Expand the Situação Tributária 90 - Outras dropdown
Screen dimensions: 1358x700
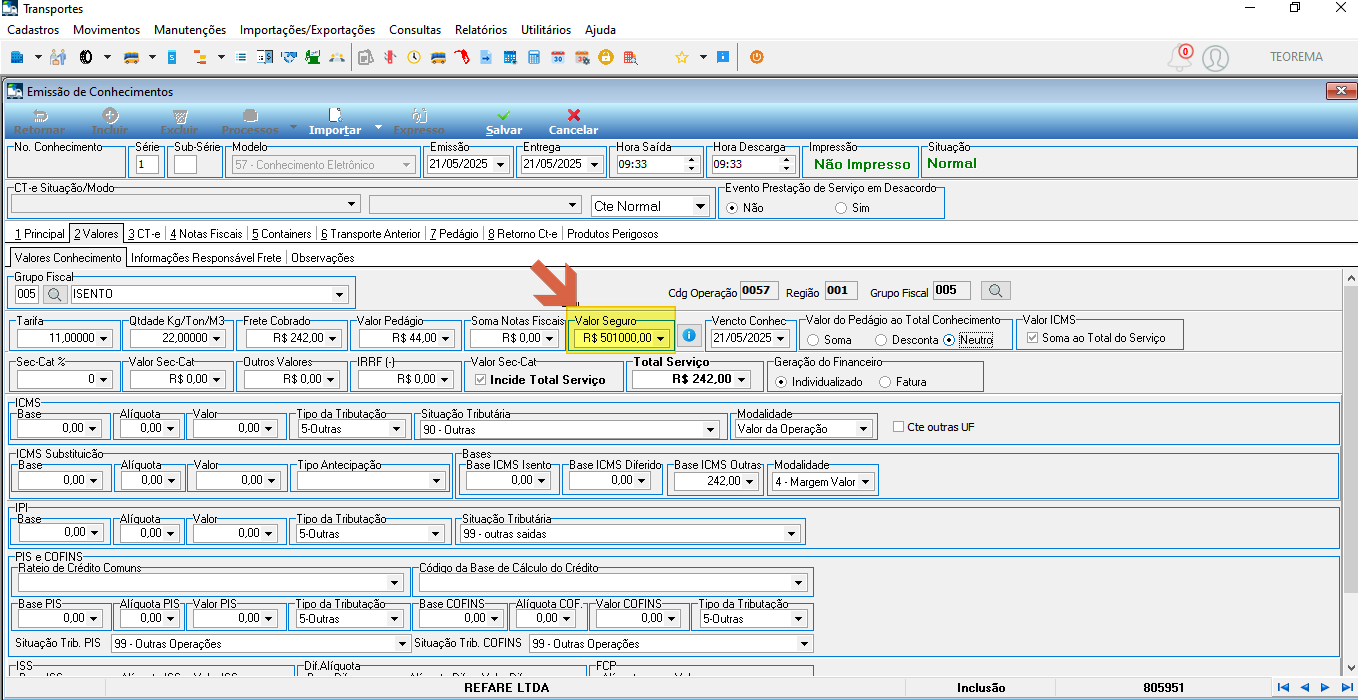(x=568, y=429)
